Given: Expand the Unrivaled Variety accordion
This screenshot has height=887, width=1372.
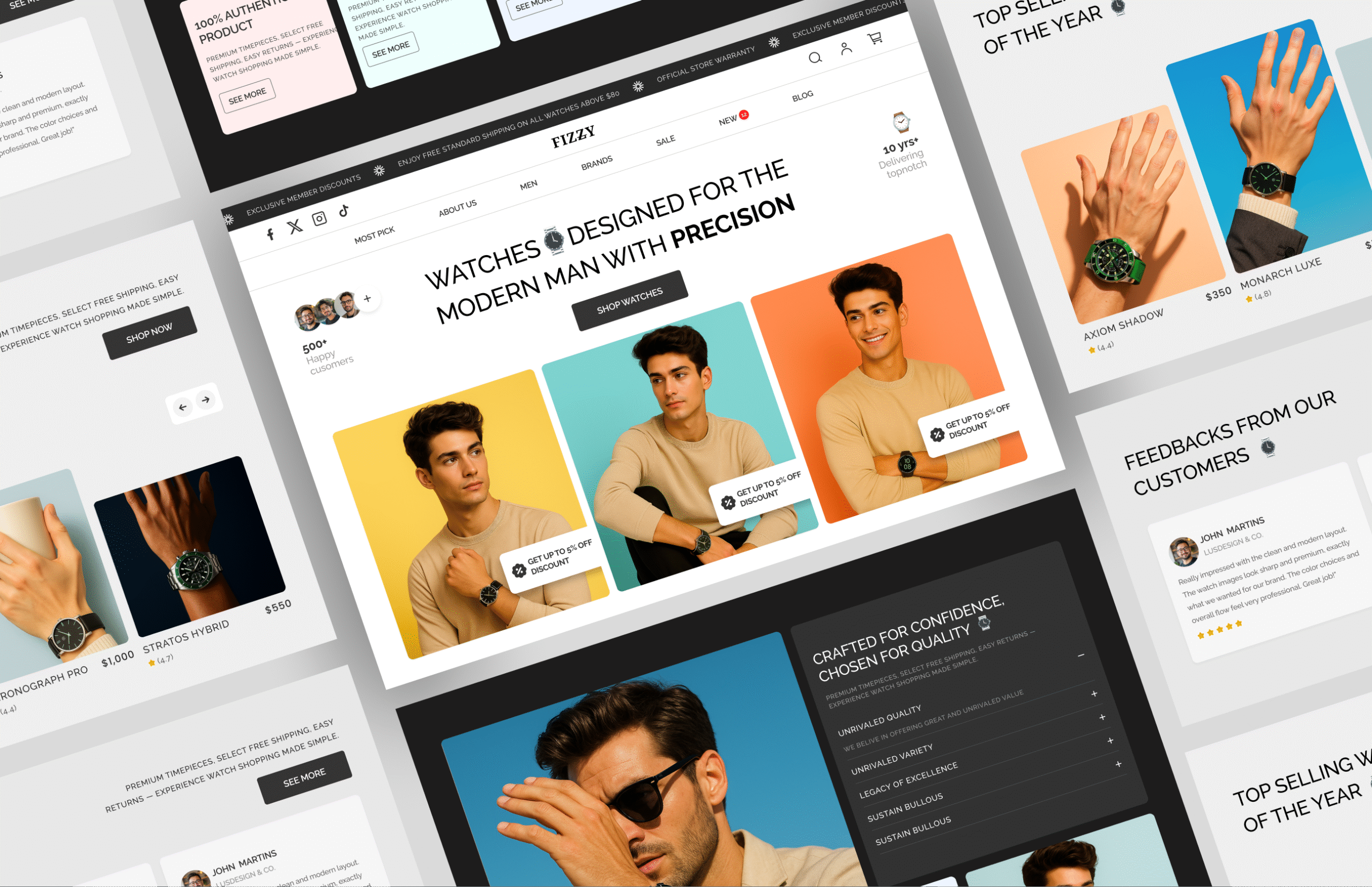Looking at the screenshot, I should click(1102, 718).
